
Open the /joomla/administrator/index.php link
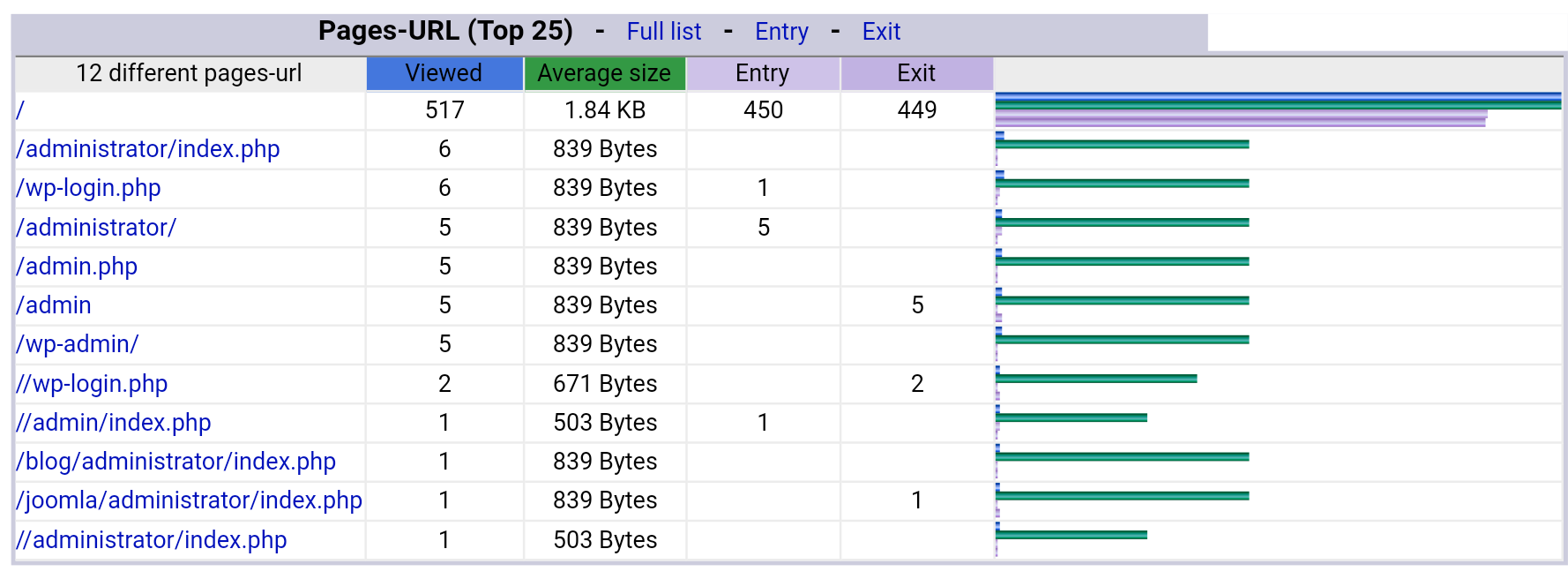pyautogui.click(x=190, y=500)
